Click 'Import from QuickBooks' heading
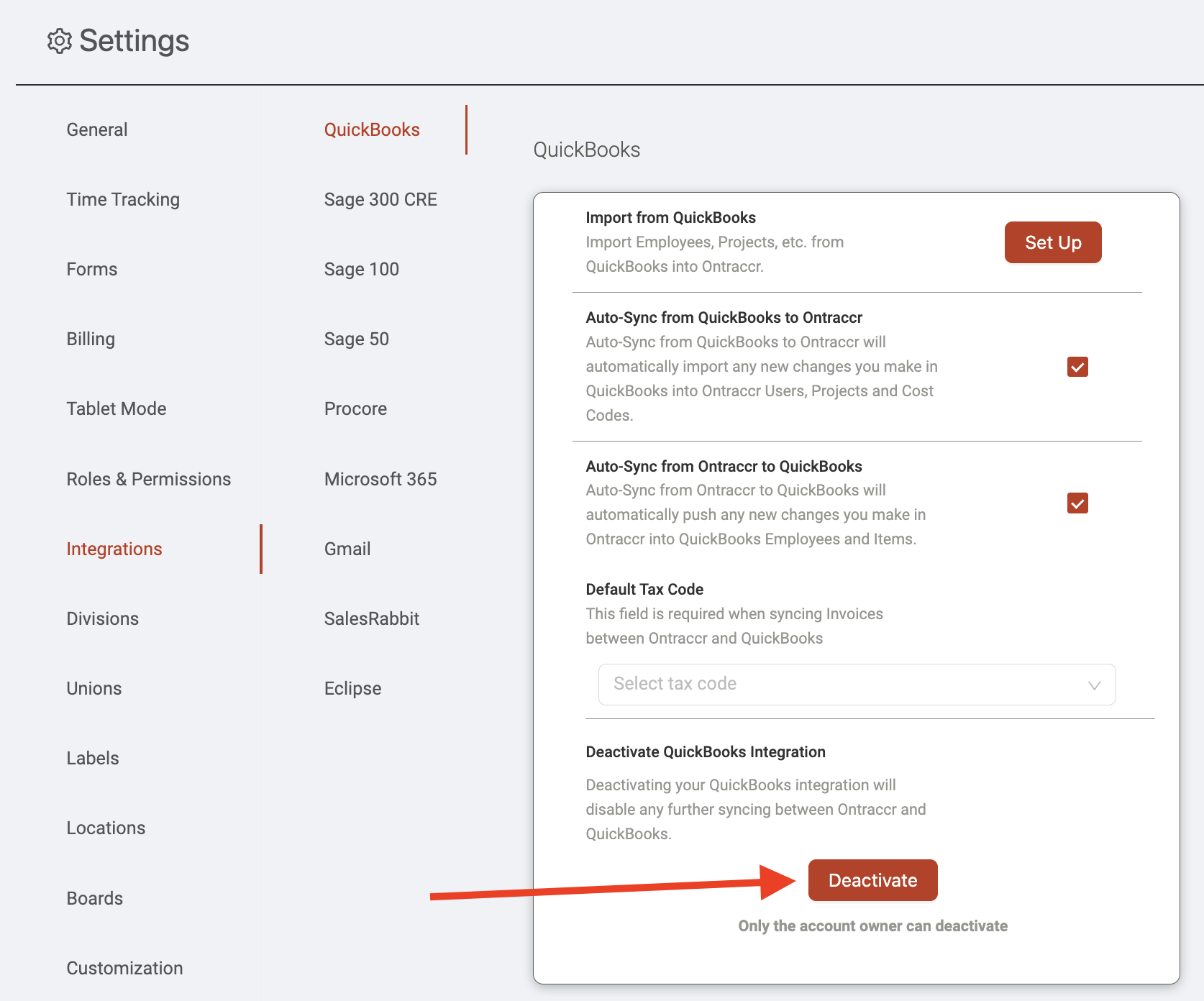Screen dimensions: 1204x1001 pyautogui.click(x=671, y=217)
